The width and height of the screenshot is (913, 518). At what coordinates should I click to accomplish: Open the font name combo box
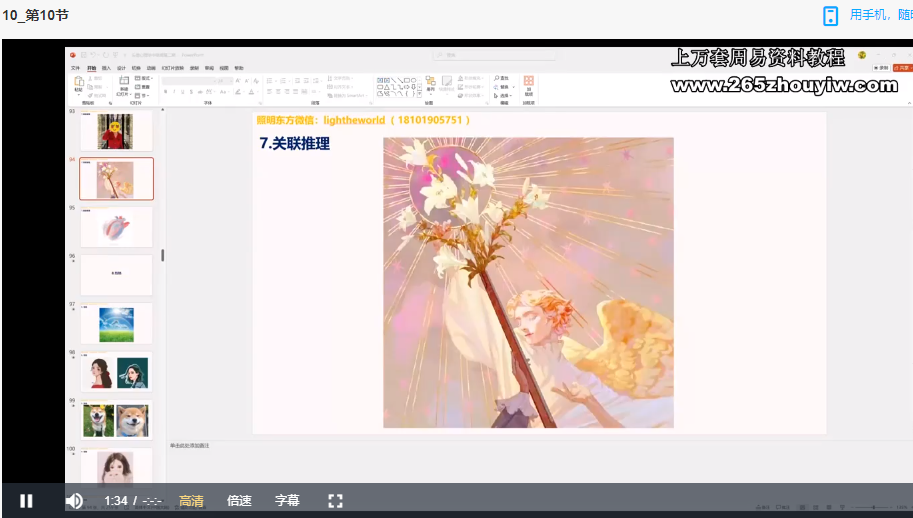tap(189, 81)
